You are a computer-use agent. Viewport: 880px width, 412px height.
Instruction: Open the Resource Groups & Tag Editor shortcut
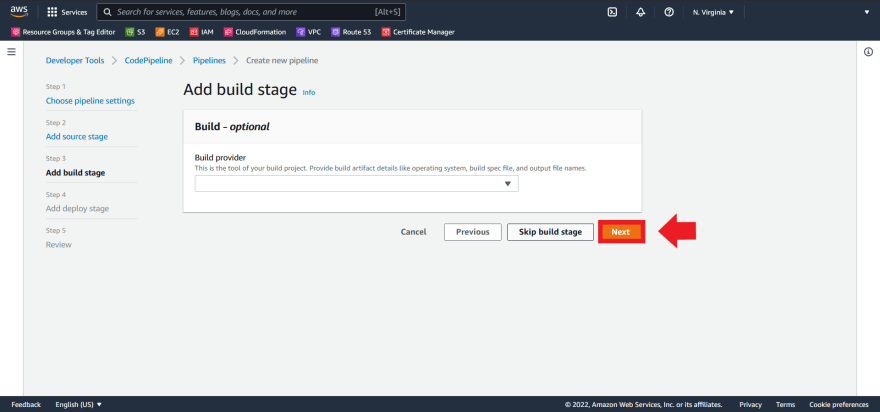[x=63, y=32]
